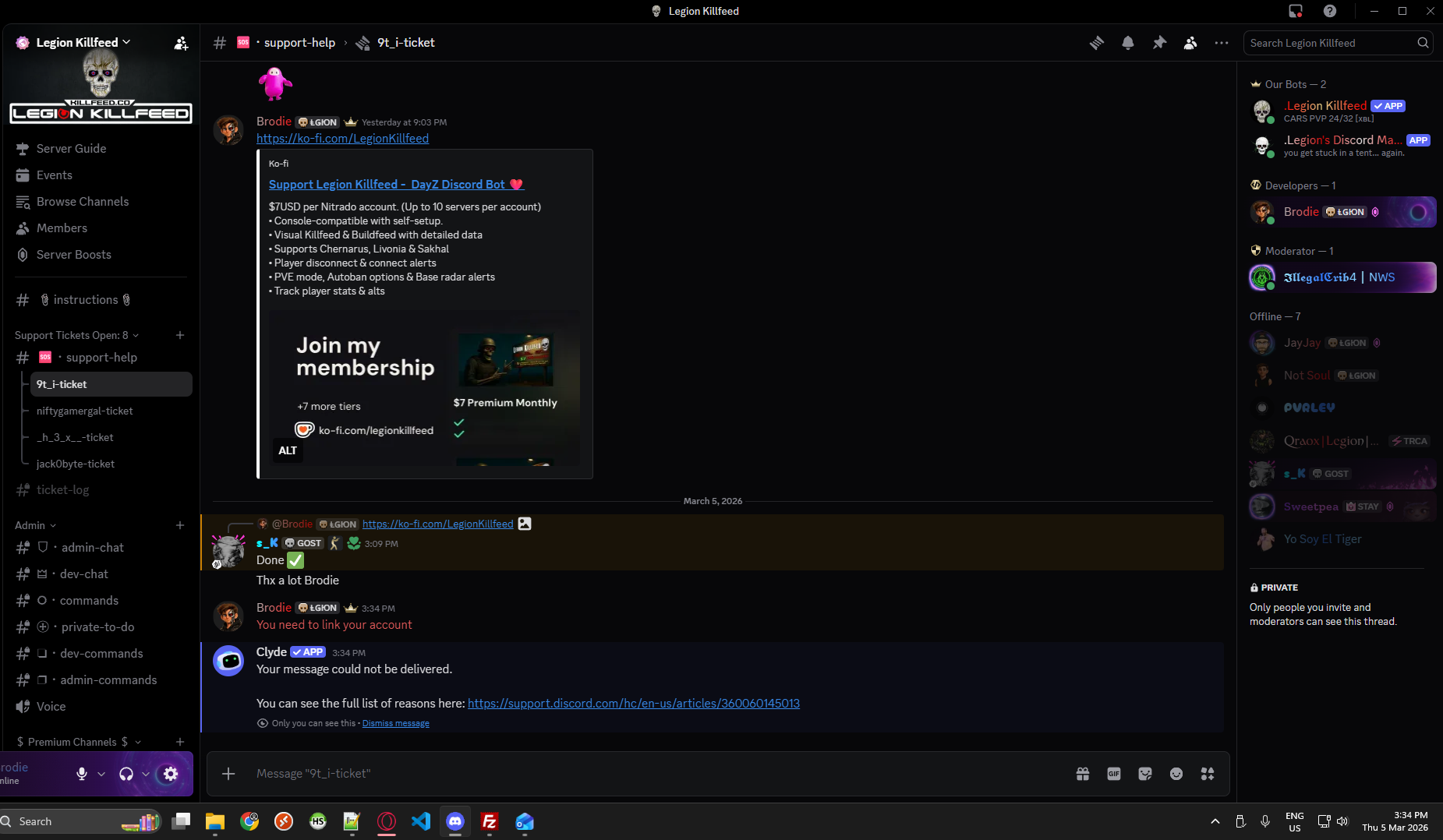
Task: Create channel in Support Tickets category
Action: [180, 335]
